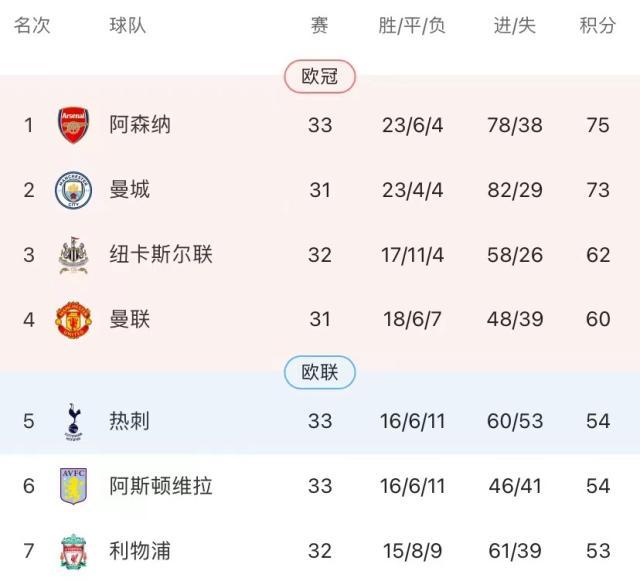Click the Manchester United crest icon
Screen dimensions: 640x581
[x=73, y=320]
